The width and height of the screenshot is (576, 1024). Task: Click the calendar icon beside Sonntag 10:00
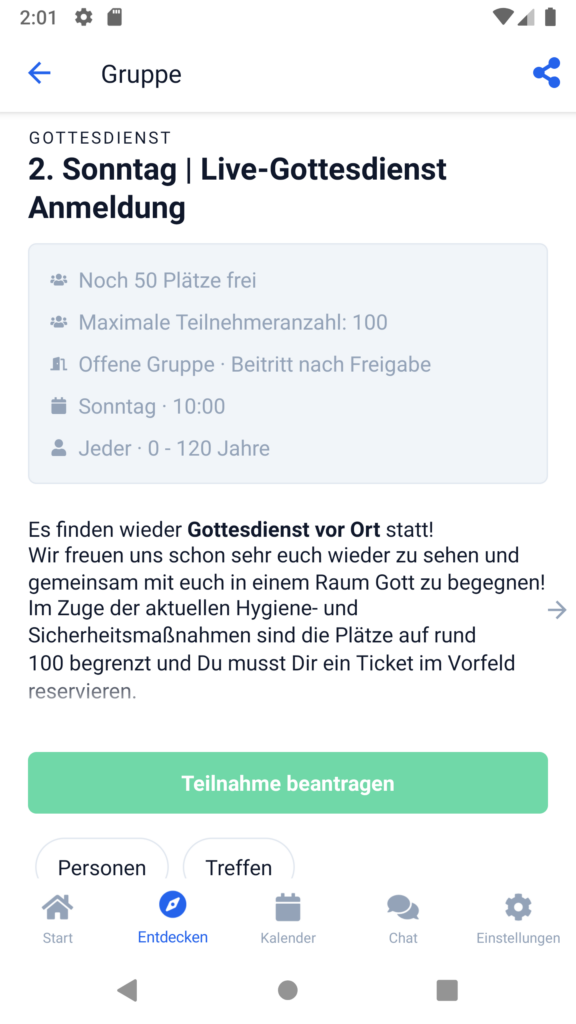(x=59, y=406)
